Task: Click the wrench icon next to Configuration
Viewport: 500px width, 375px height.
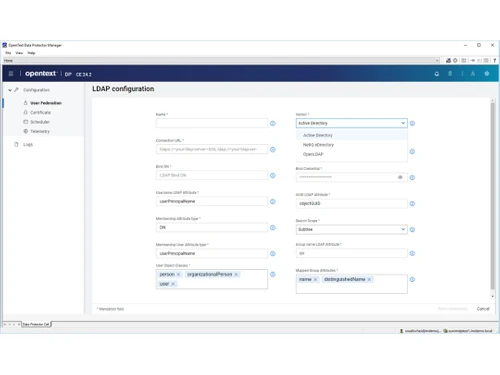Action: coord(16,90)
